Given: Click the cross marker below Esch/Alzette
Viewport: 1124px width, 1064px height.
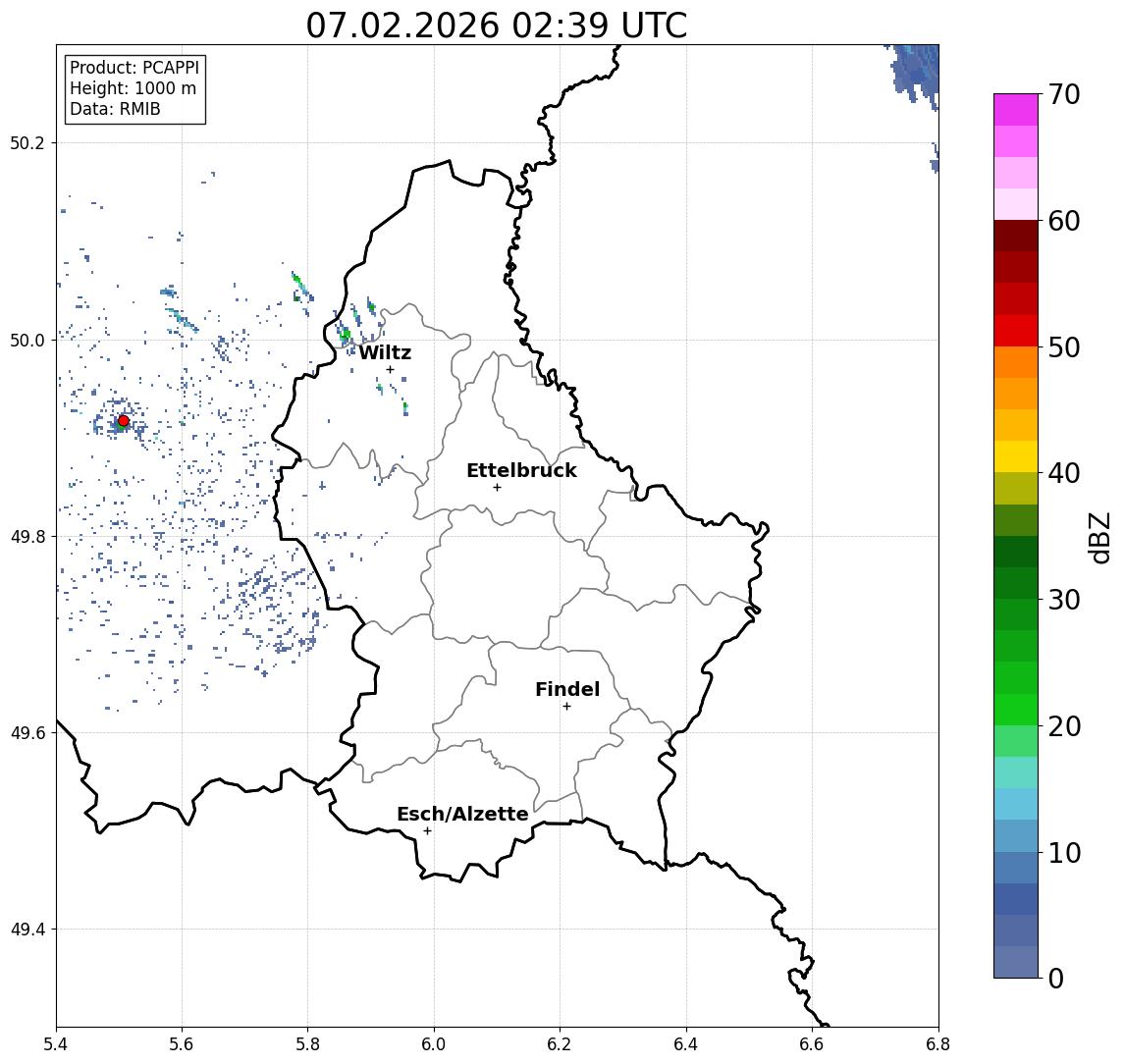Looking at the screenshot, I should tap(427, 831).
